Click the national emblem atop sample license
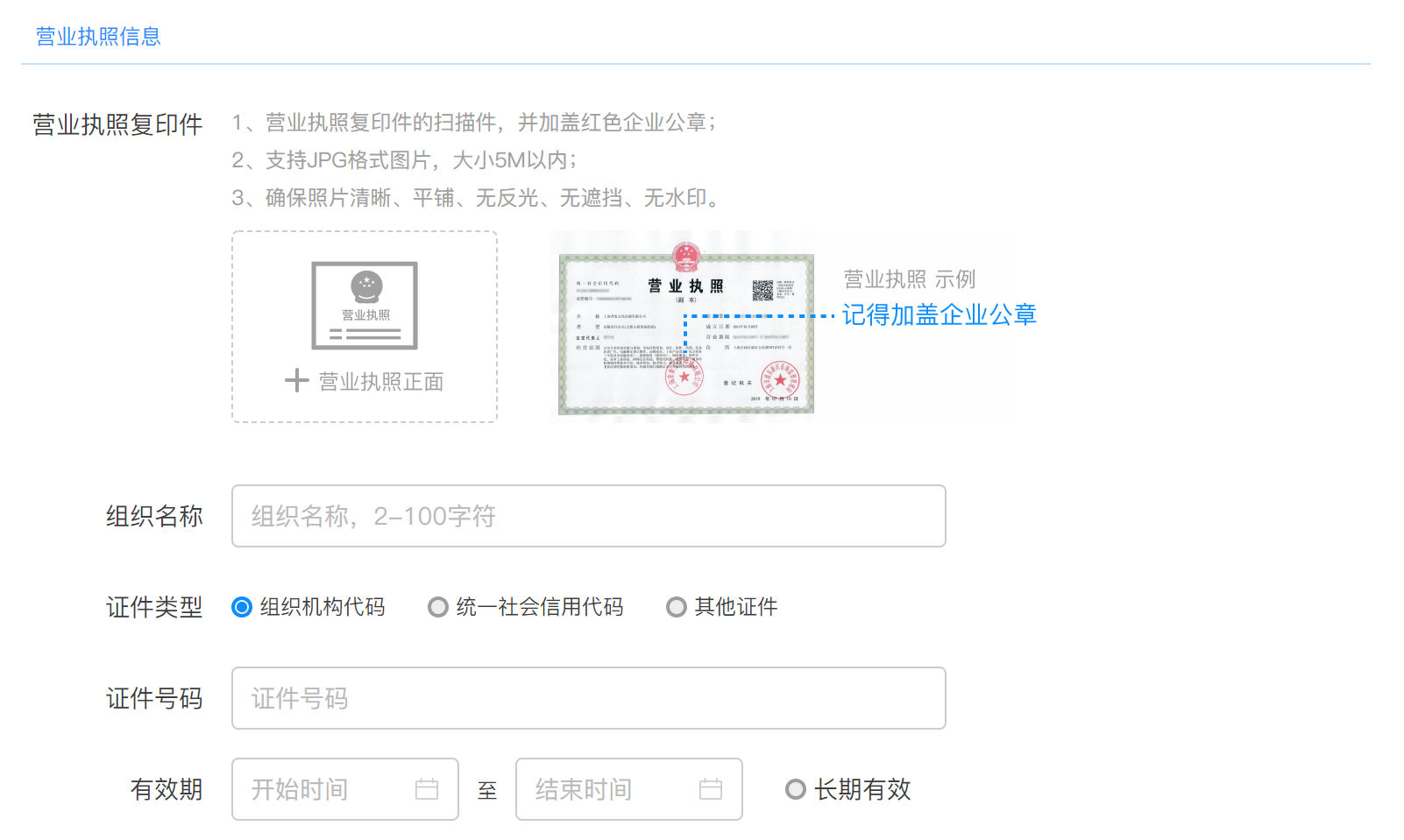 [x=686, y=257]
